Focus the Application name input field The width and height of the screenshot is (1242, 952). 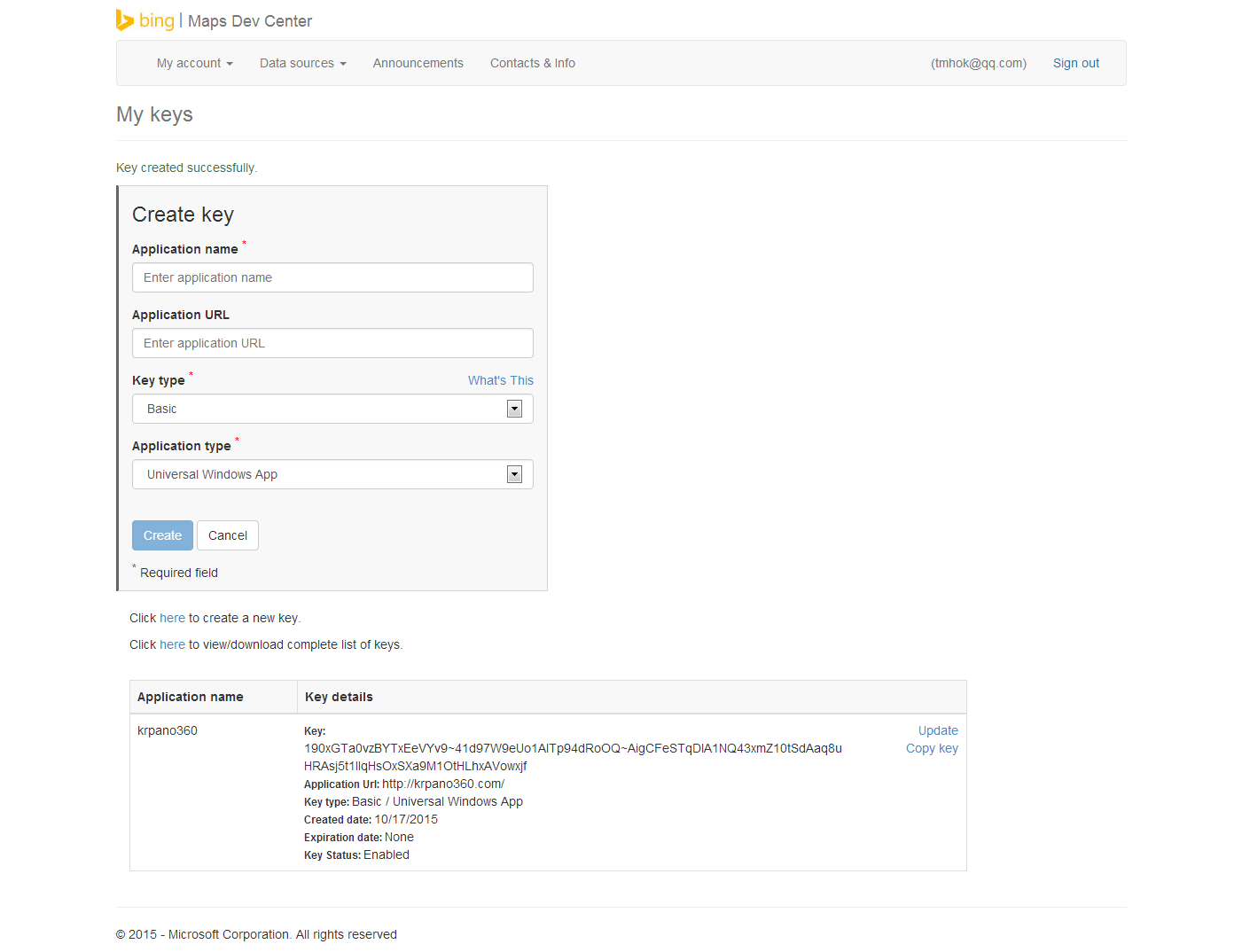[x=332, y=277]
